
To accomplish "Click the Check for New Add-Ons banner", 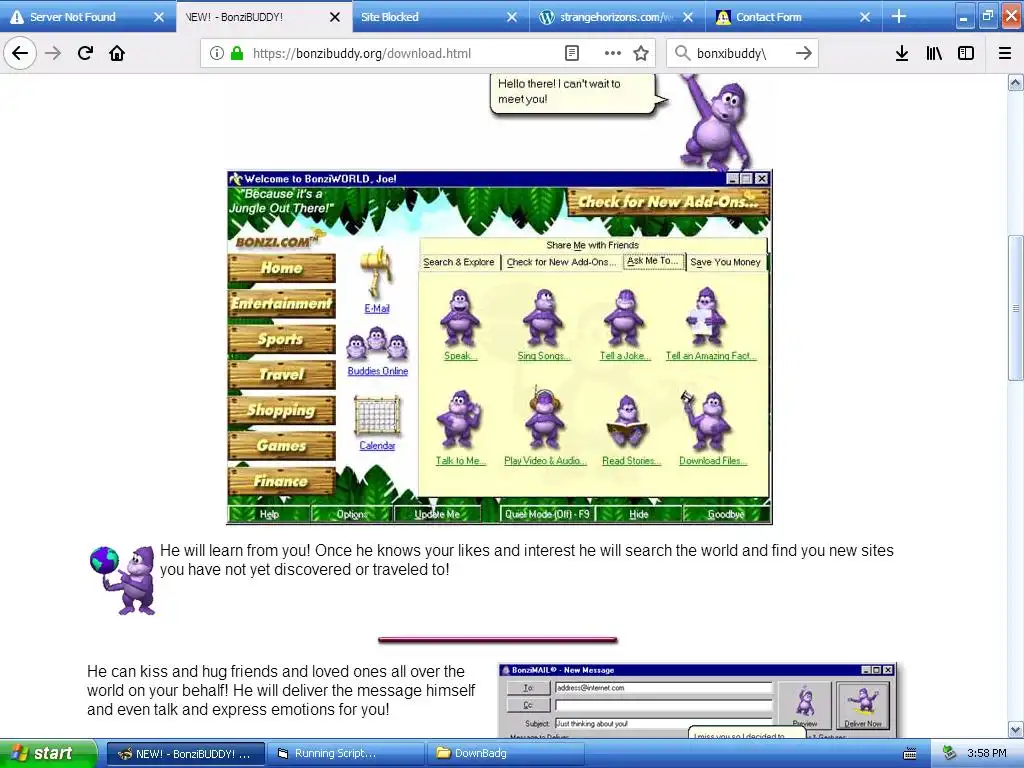I will [x=668, y=202].
